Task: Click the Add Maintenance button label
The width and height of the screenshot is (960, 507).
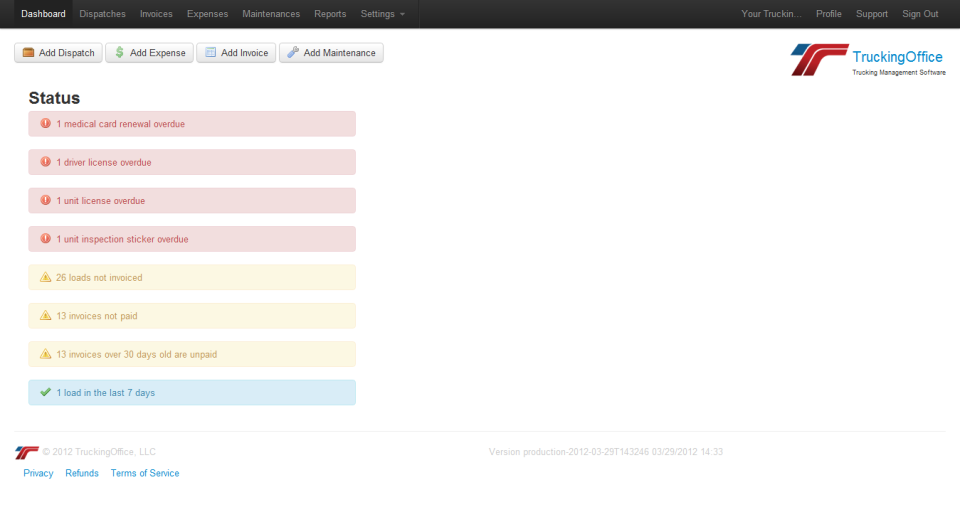Action: click(339, 53)
